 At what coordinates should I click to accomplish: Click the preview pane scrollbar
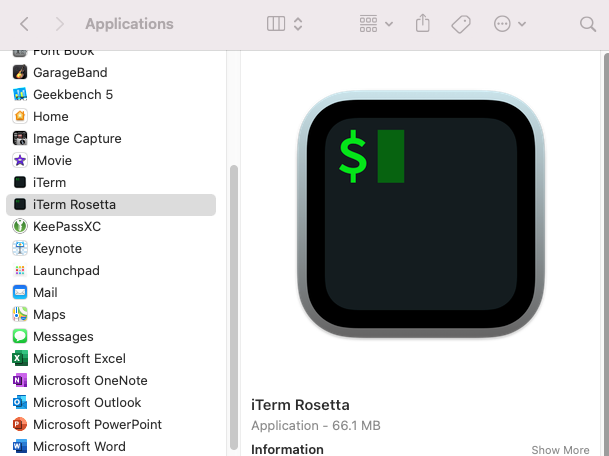click(606, 252)
